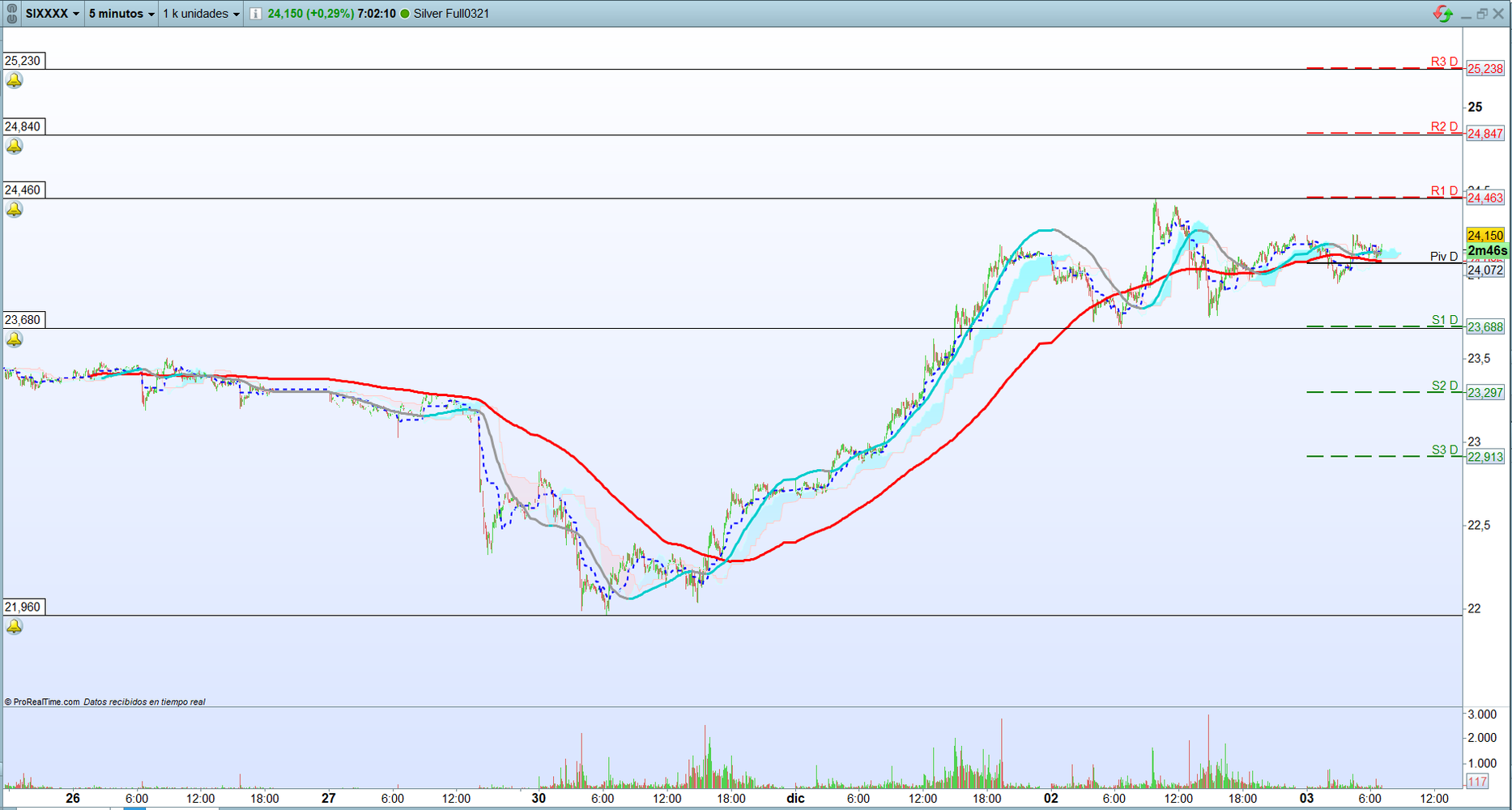Click the date label 27 on time axis
The image size is (1512, 810).
coord(328,799)
